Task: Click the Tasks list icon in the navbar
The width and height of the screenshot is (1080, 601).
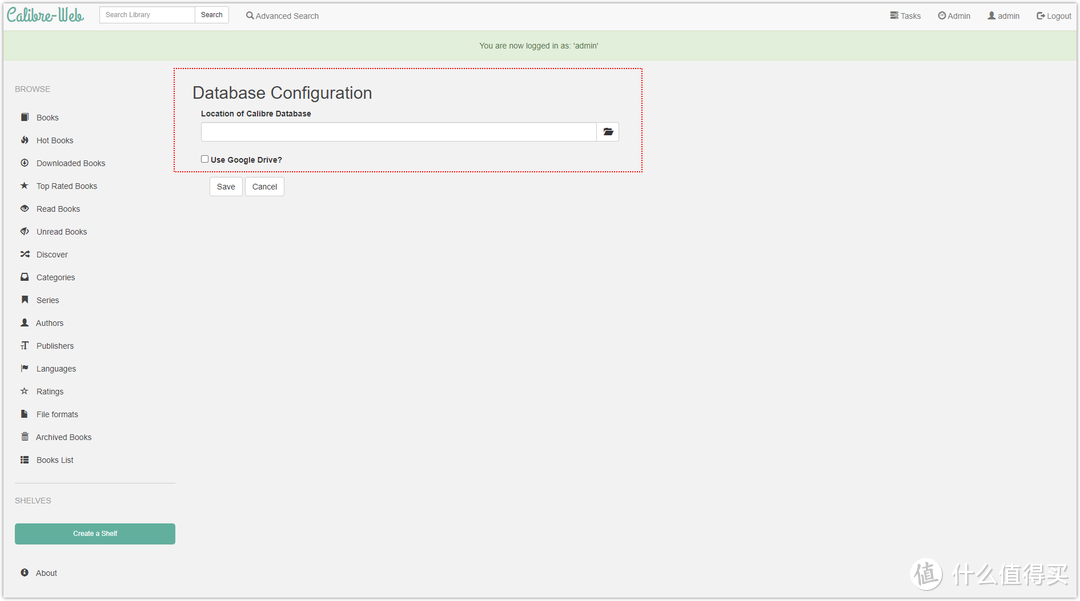Action: tap(894, 15)
